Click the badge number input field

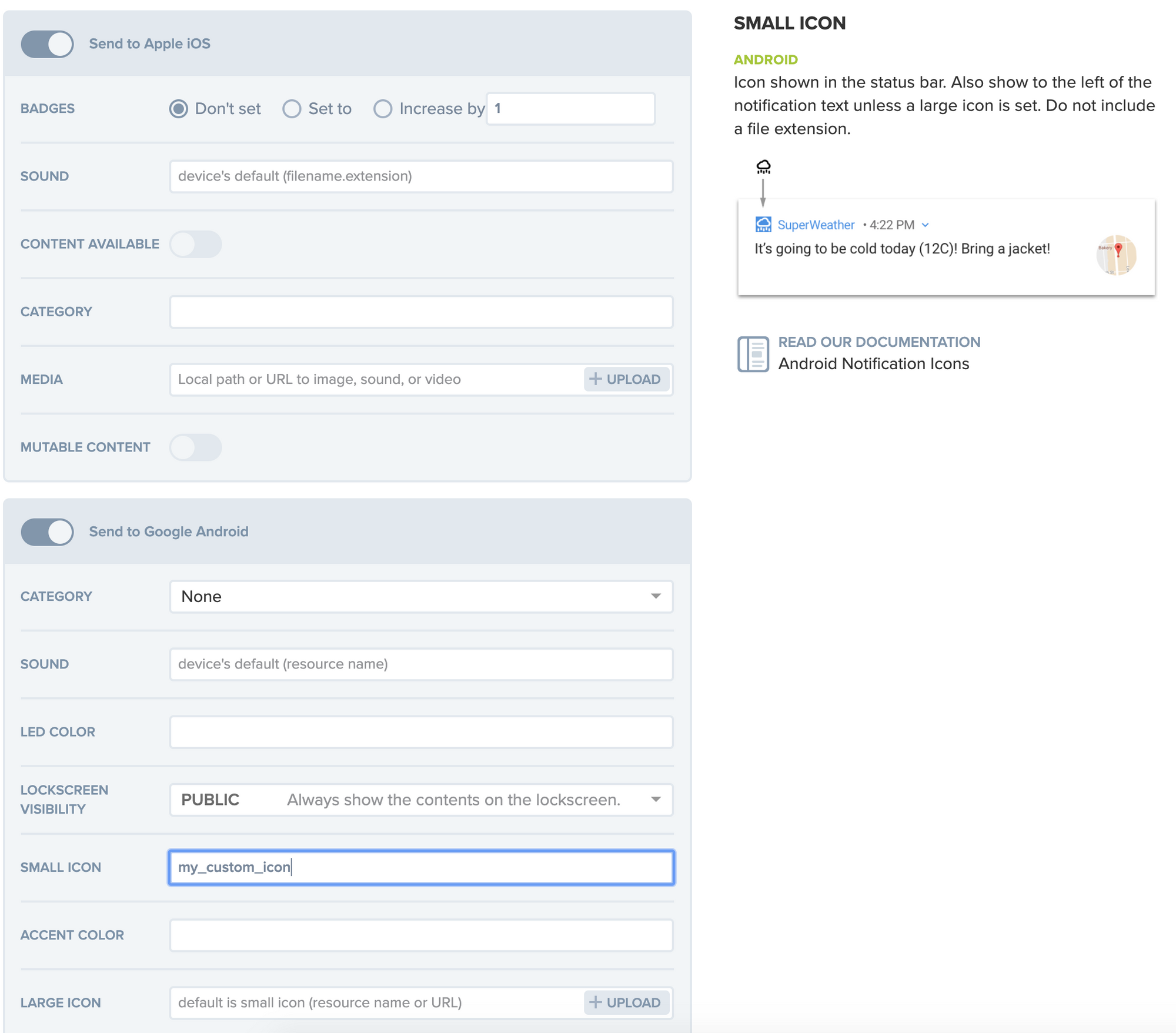(x=570, y=109)
